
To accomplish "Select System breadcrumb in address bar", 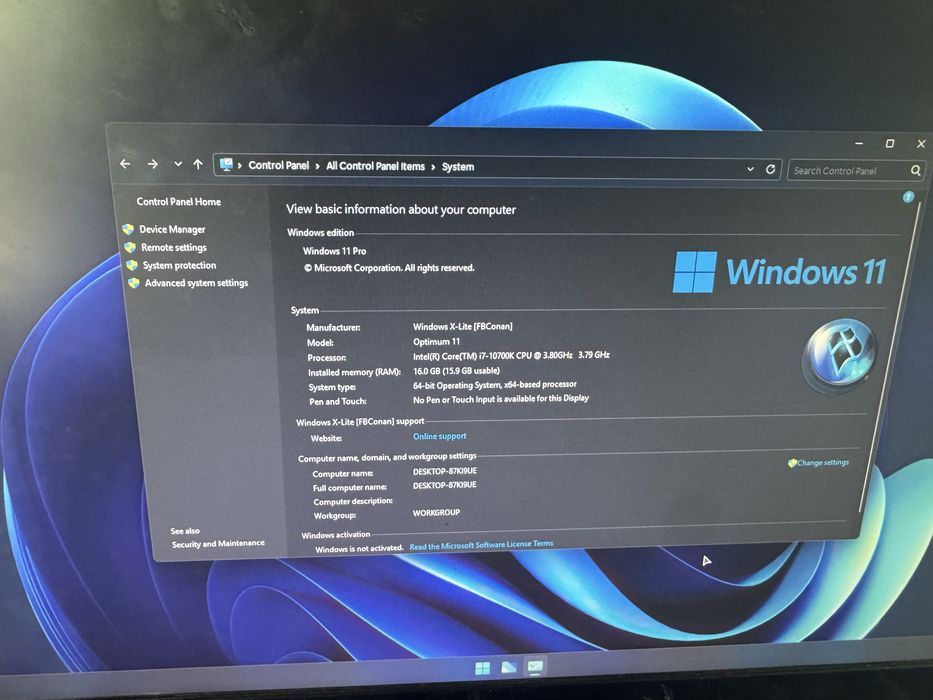I will tap(458, 167).
